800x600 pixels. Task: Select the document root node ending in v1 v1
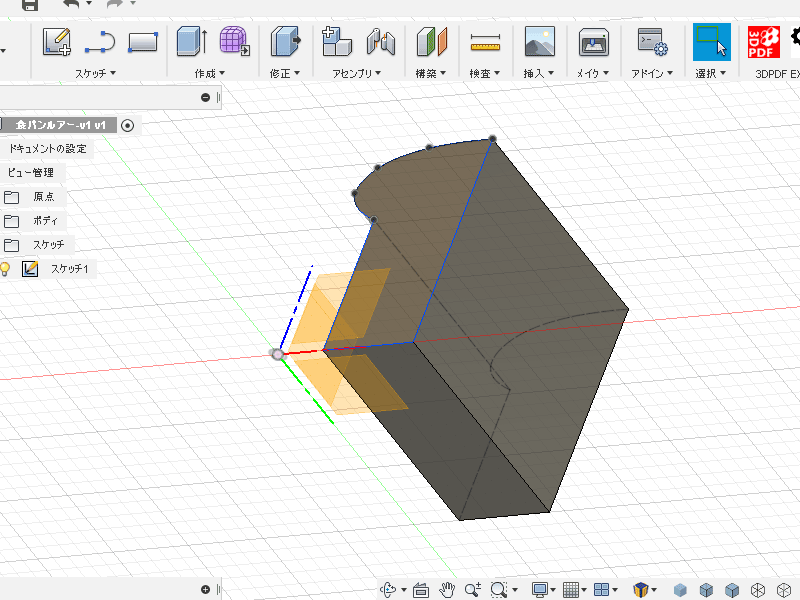[x=61, y=125]
